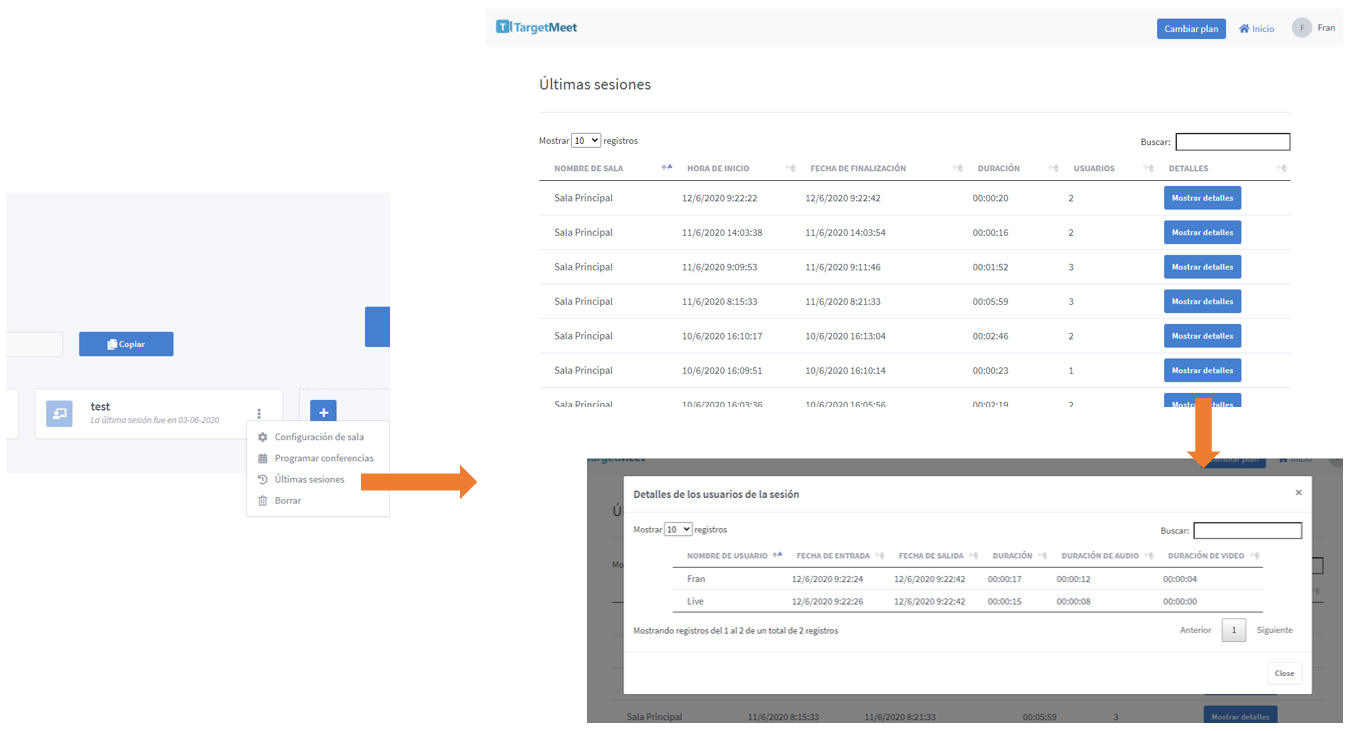Click the Live row in details table
Viewport: 1347px width, 731px height.
968,601
